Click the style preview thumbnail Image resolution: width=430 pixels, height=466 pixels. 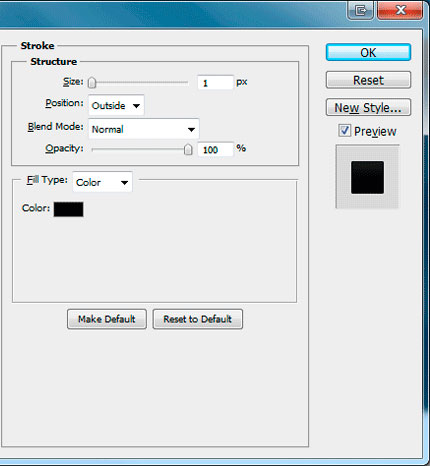(367, 177)
